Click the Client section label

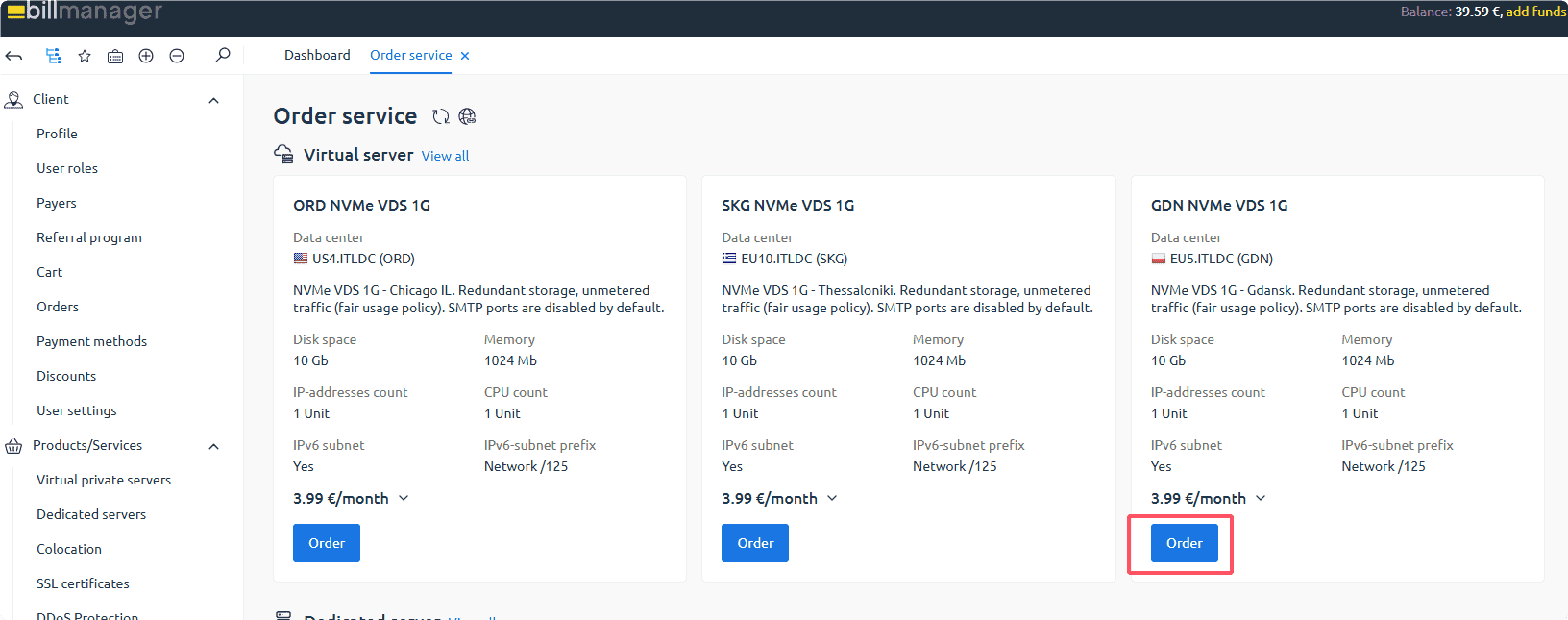tap(51, 99)
